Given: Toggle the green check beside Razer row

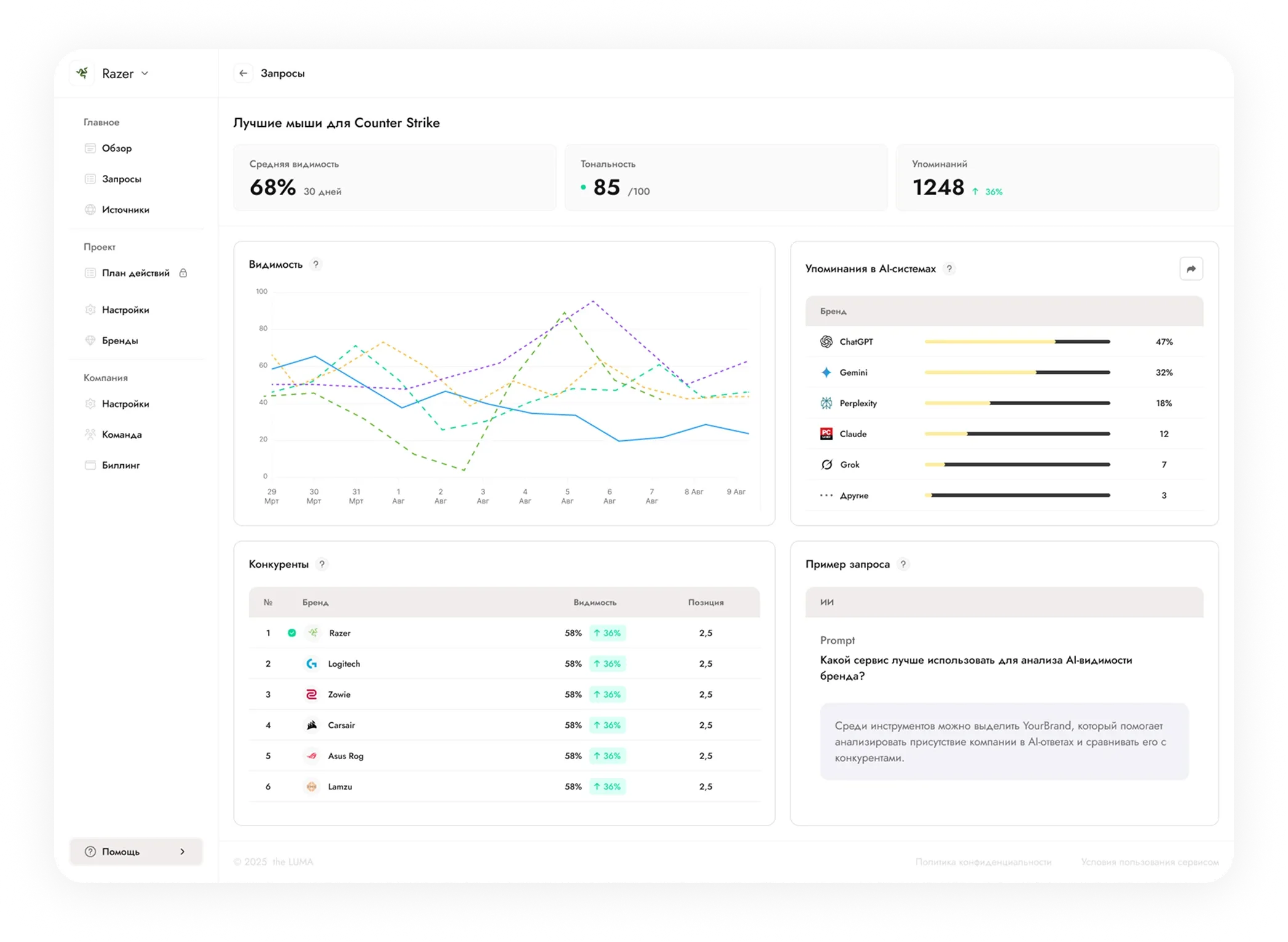Looking at the screenshot, I should (x=292, y=633).
